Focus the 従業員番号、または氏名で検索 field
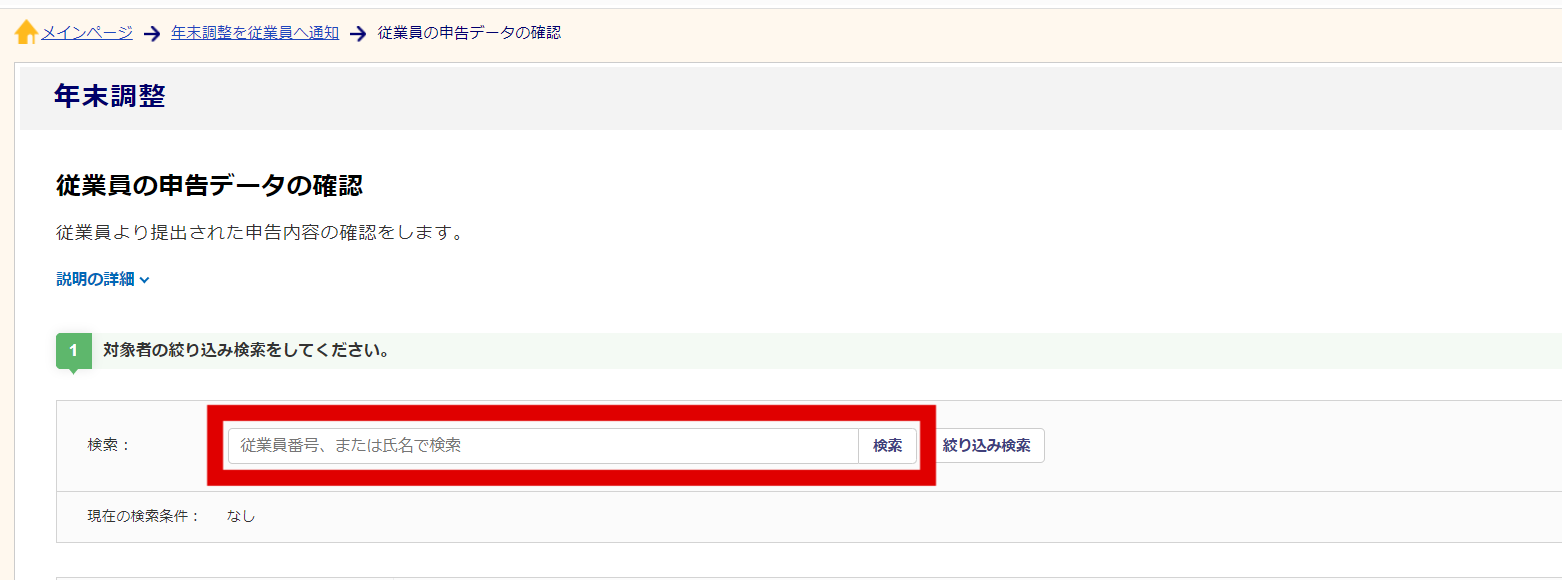 [x=543, y=446]
